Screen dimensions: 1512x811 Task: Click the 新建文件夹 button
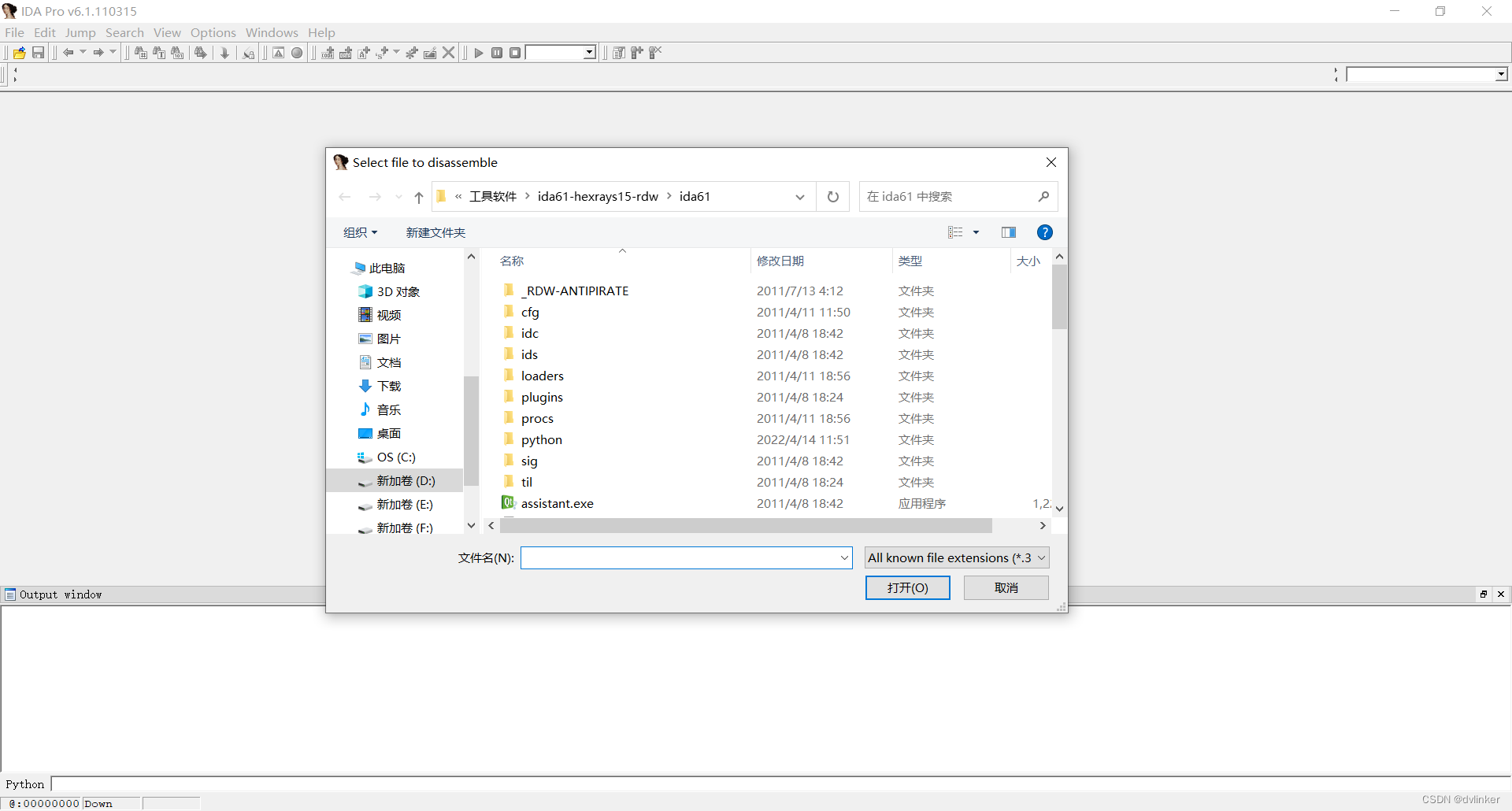coord(435,232)
